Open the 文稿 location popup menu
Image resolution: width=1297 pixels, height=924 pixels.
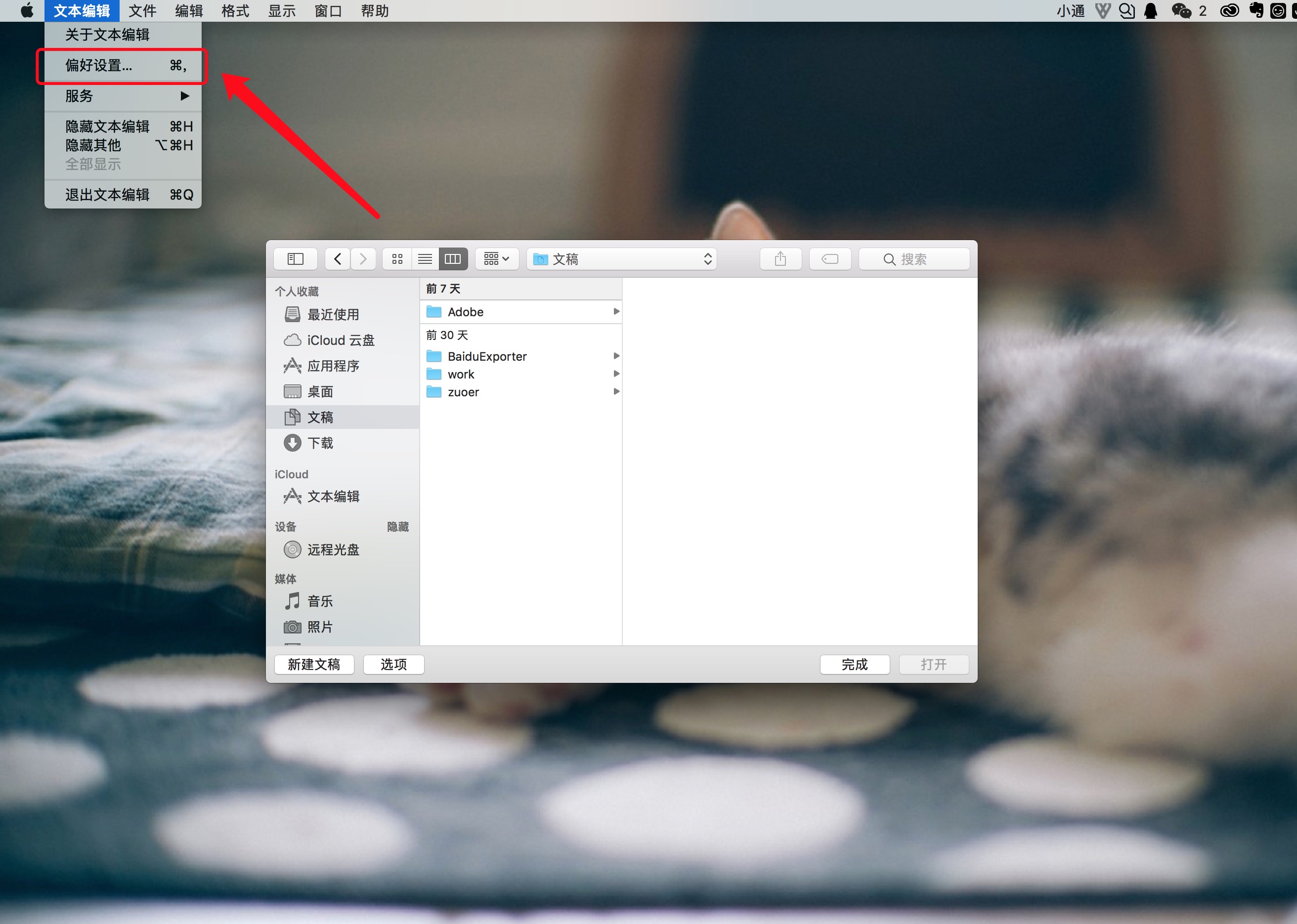click(x=621, y=259)
